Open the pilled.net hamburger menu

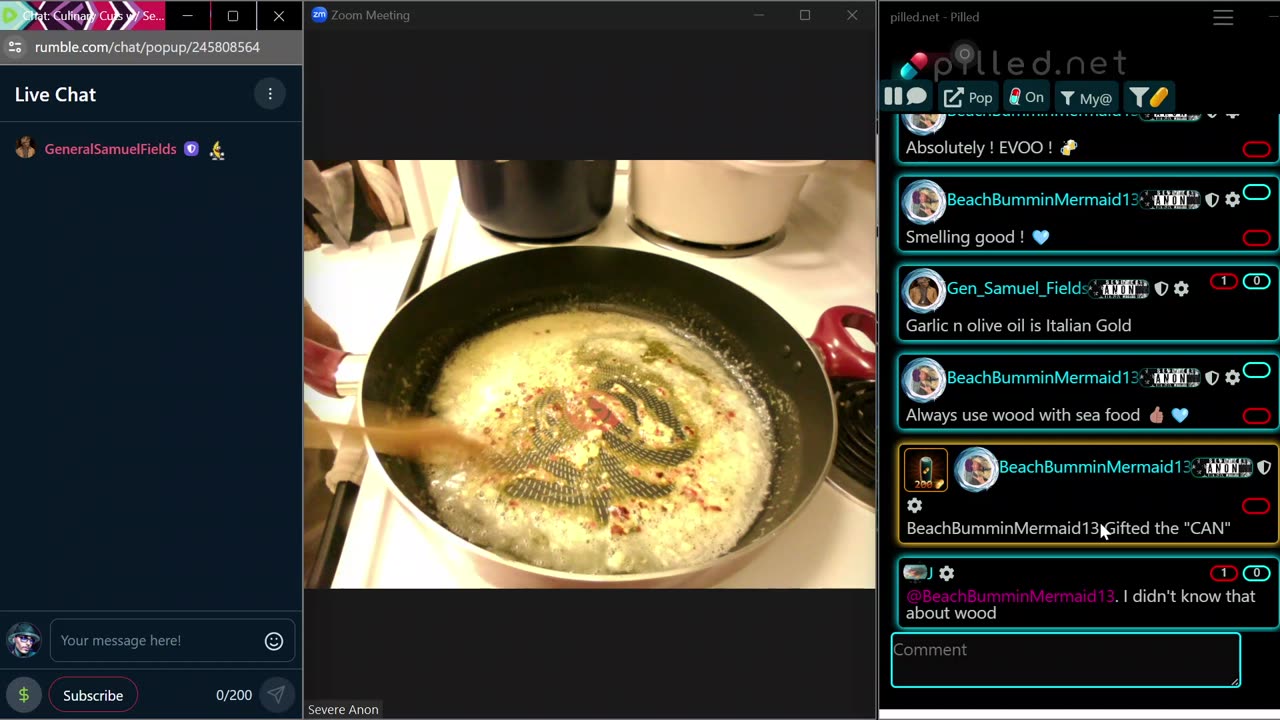[1223, 18]
